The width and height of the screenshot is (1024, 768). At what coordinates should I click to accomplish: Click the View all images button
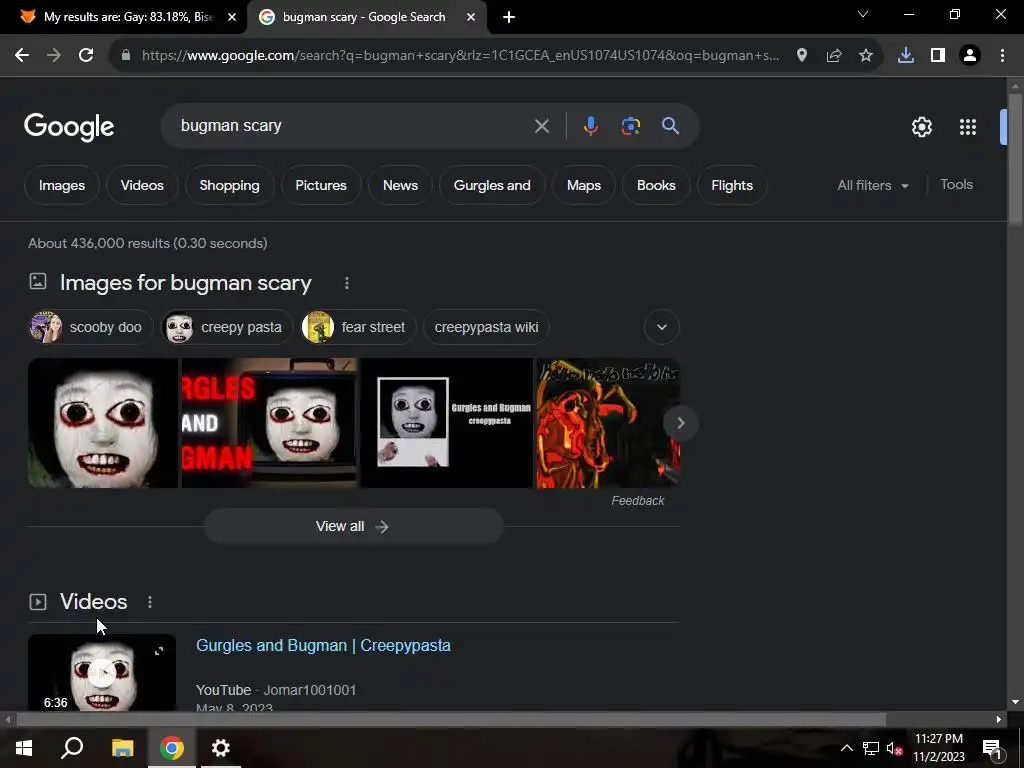353,526
